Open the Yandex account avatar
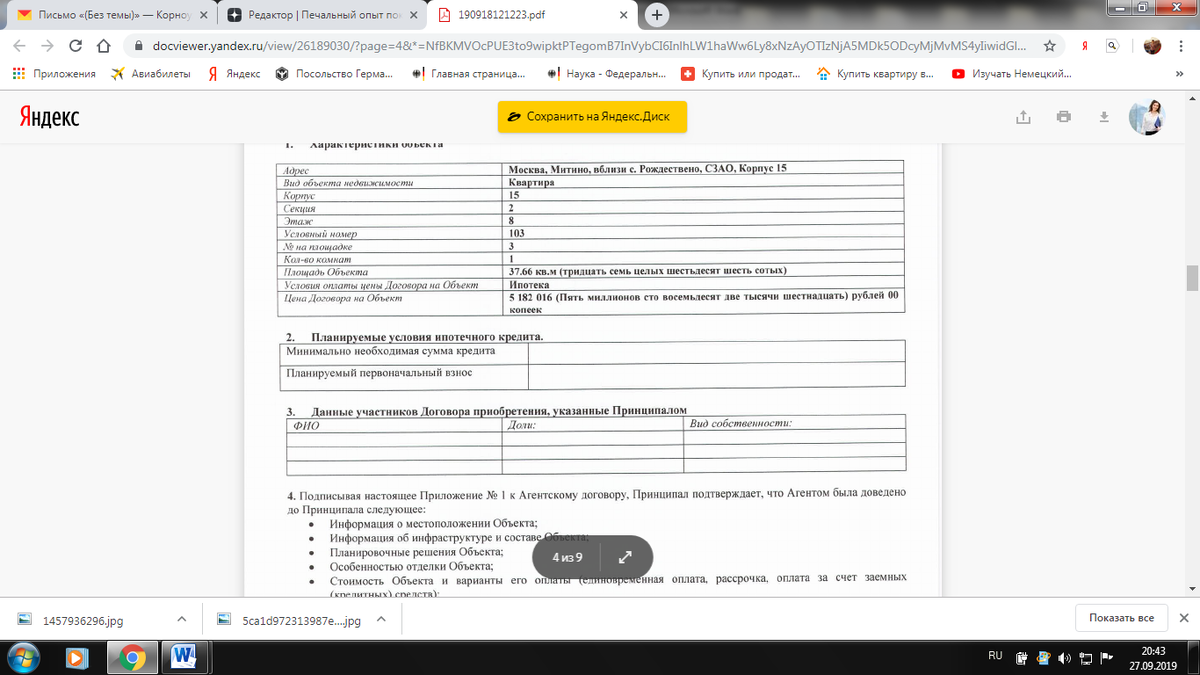Screen dimensions: 1200x675 tap(1147, 117)
